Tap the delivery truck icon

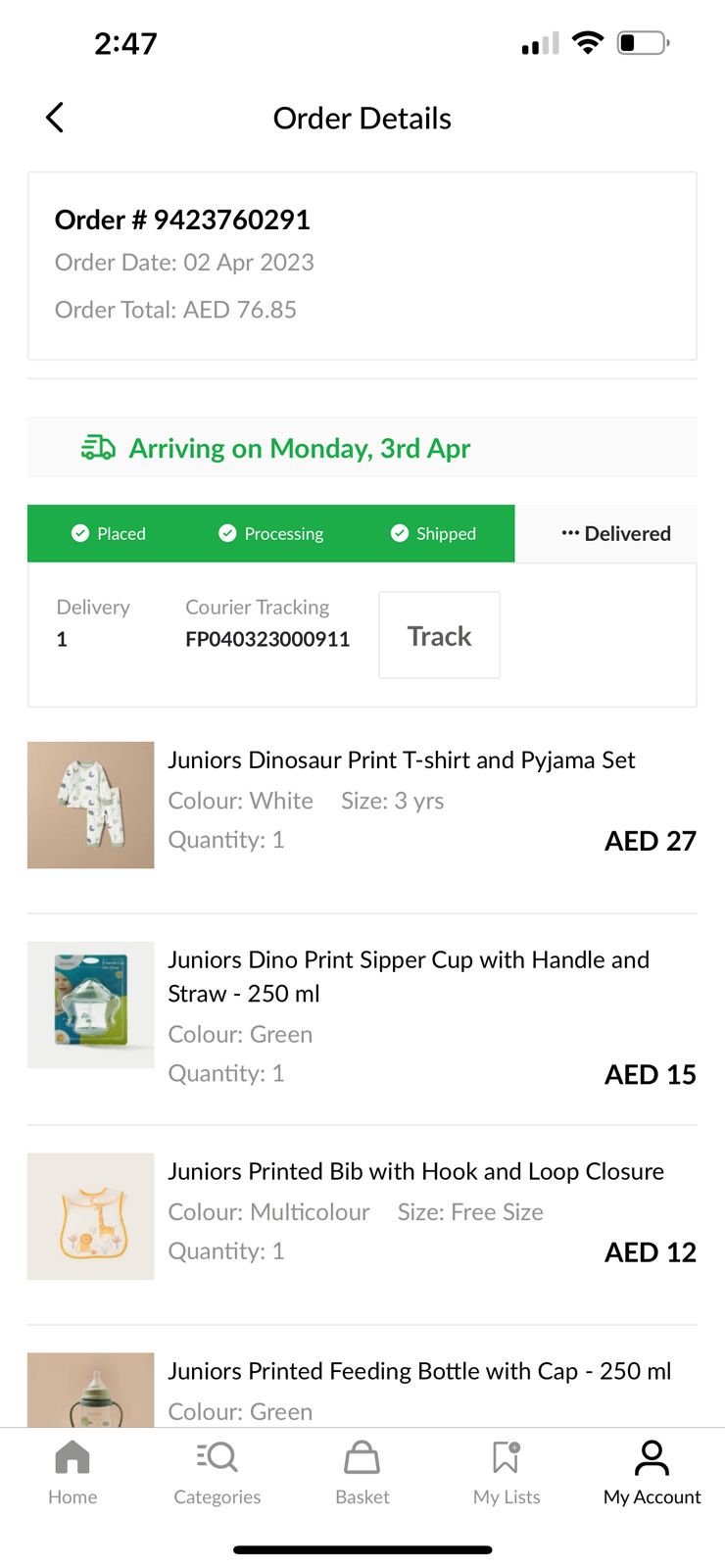[98, 448]
